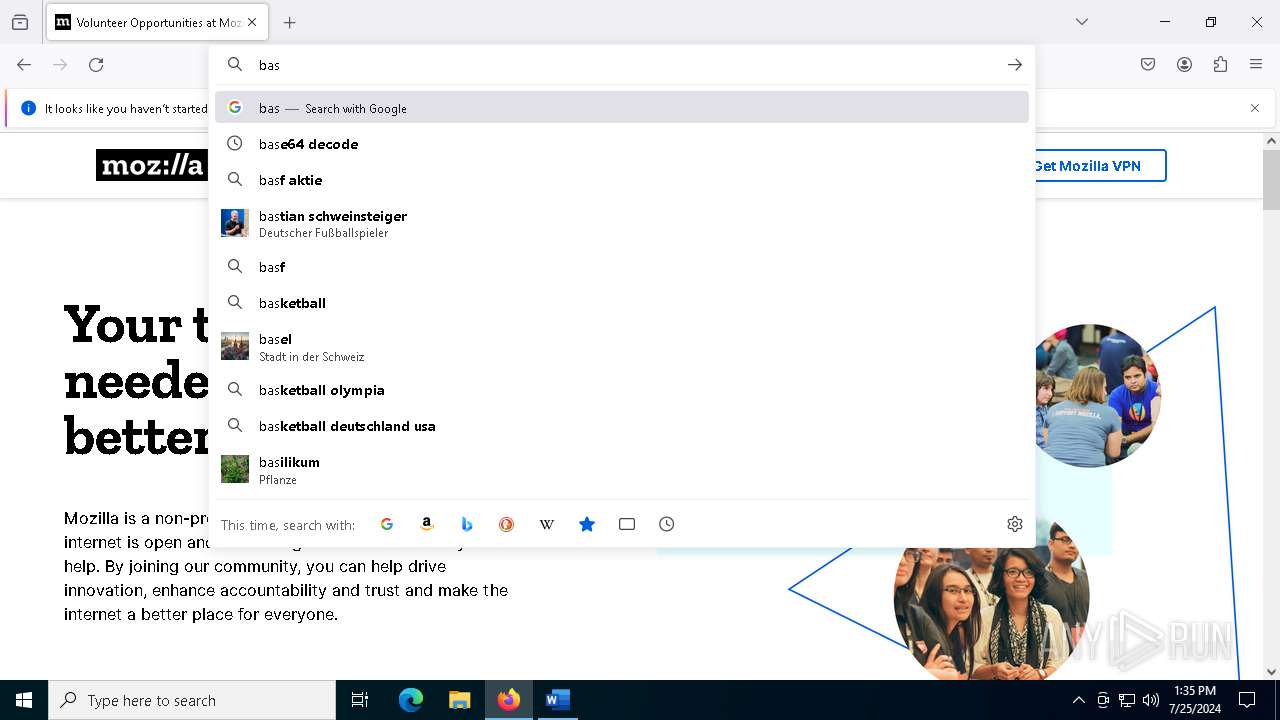Reload the current page
The image size is (1280, 720).
coord(96,65)
